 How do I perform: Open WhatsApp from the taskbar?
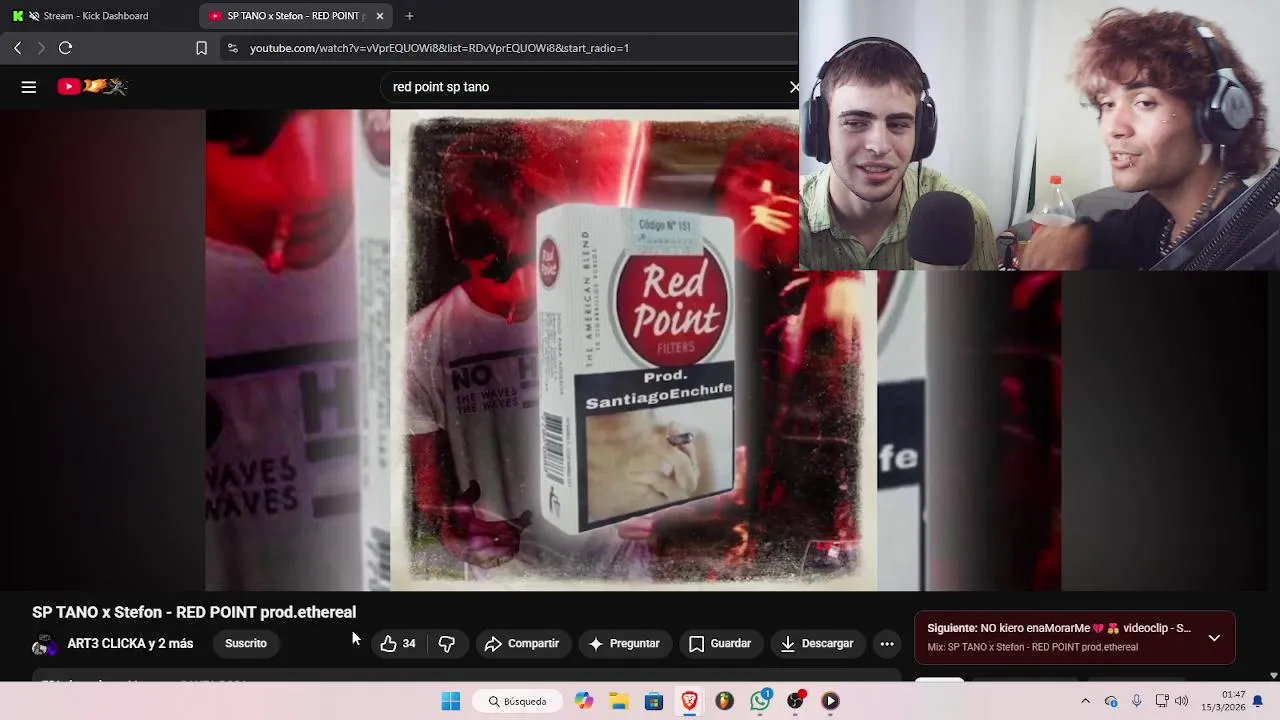(760, 701)
